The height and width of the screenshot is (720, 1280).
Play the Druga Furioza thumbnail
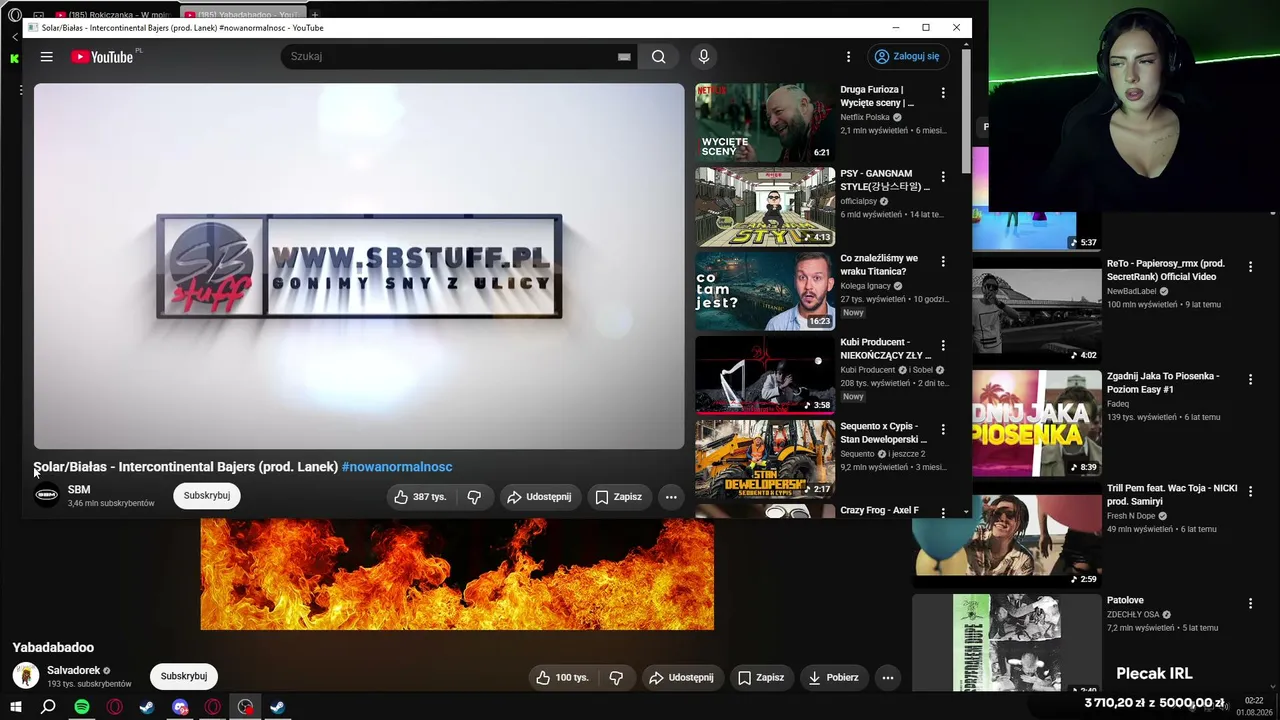pos(765,122)
